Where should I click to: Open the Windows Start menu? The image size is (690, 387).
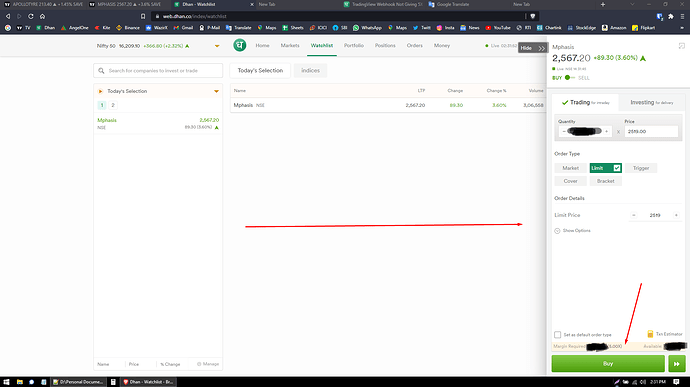tap(6, 382)
